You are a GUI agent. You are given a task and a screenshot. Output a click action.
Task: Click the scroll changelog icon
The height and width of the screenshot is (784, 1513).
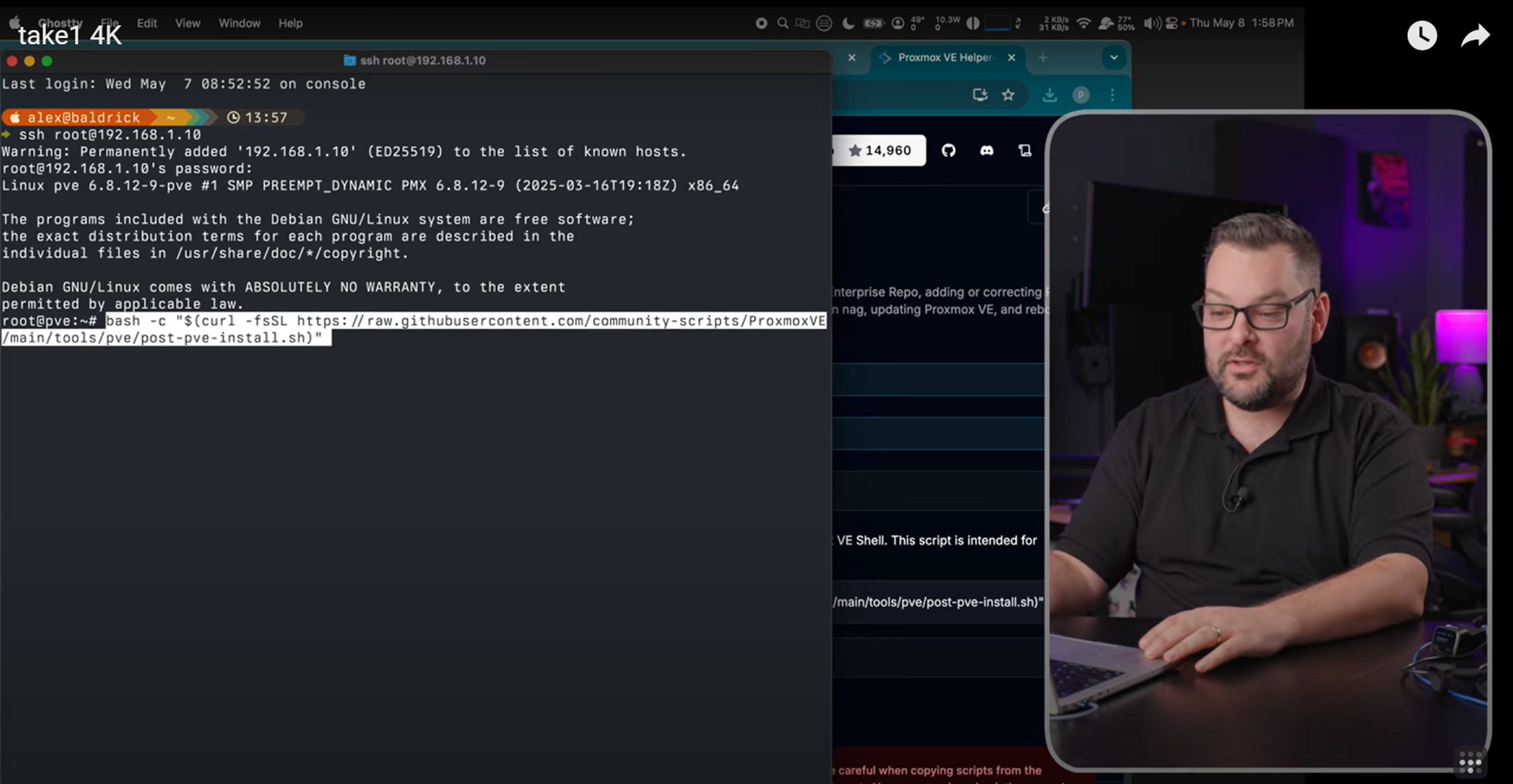coord(1025,151)
